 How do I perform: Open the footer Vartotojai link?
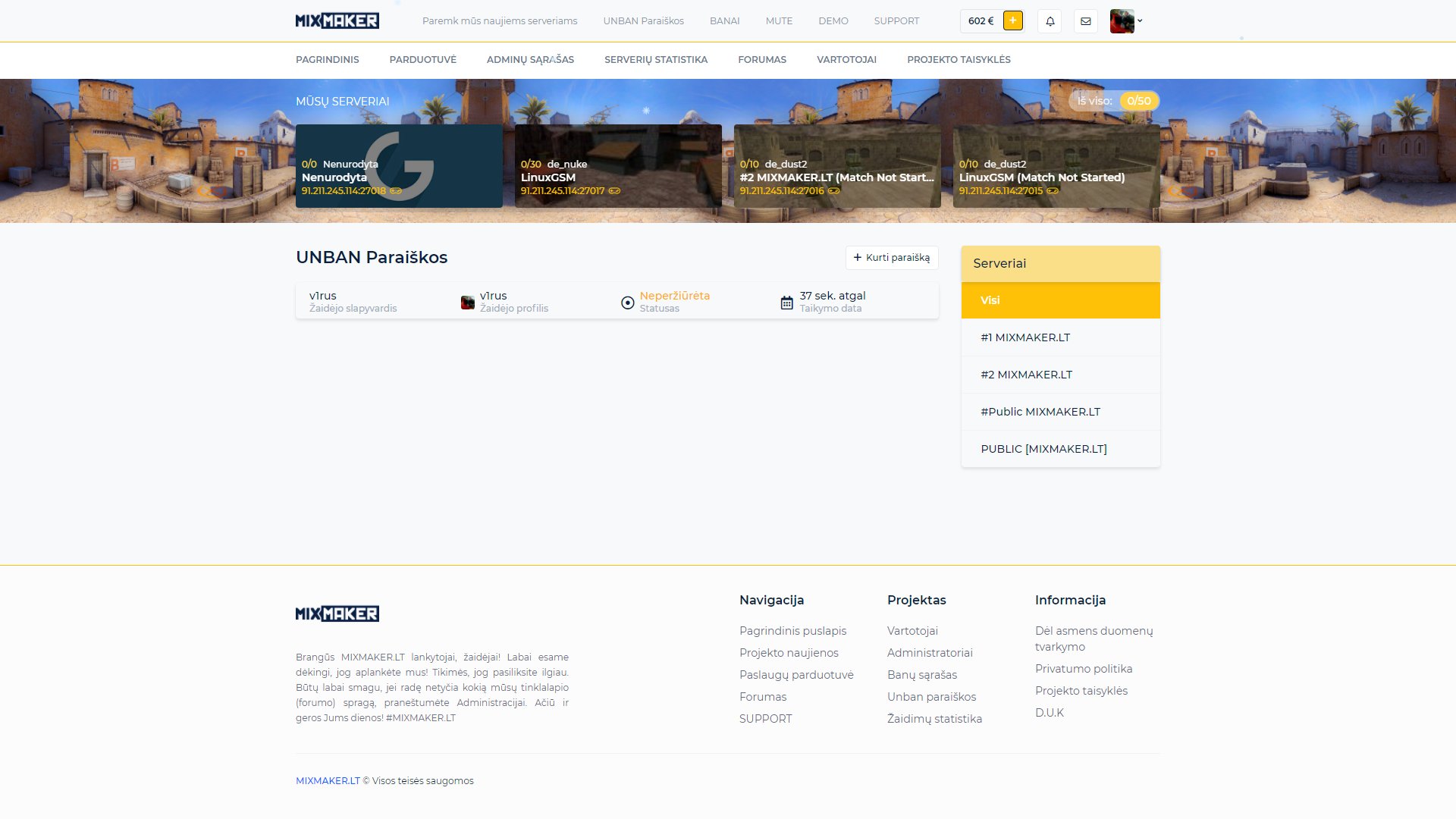tap(912, 631)
